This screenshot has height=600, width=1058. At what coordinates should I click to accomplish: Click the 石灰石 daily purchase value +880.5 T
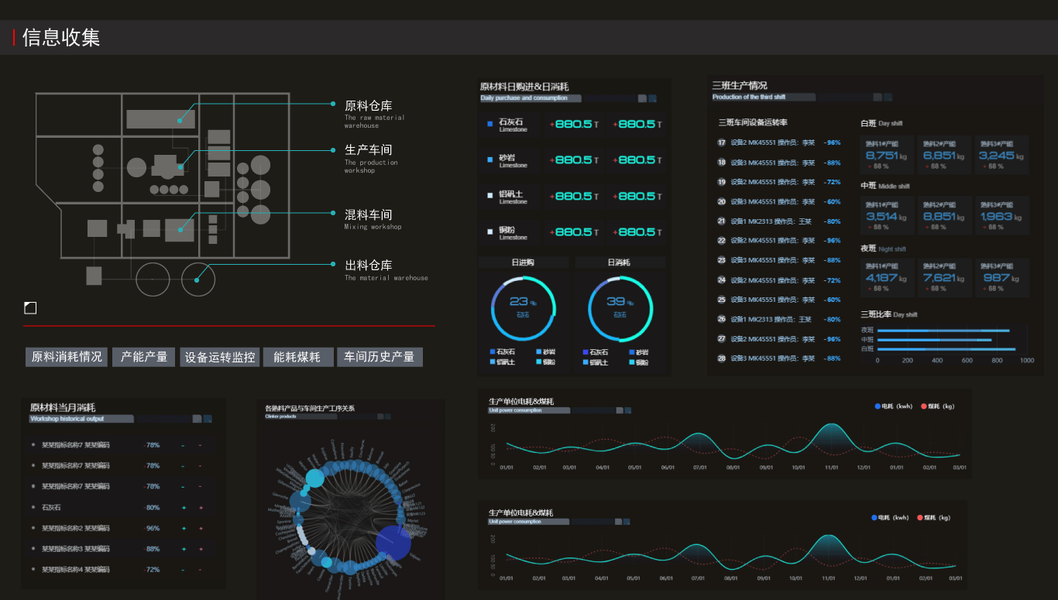[574, 124]
